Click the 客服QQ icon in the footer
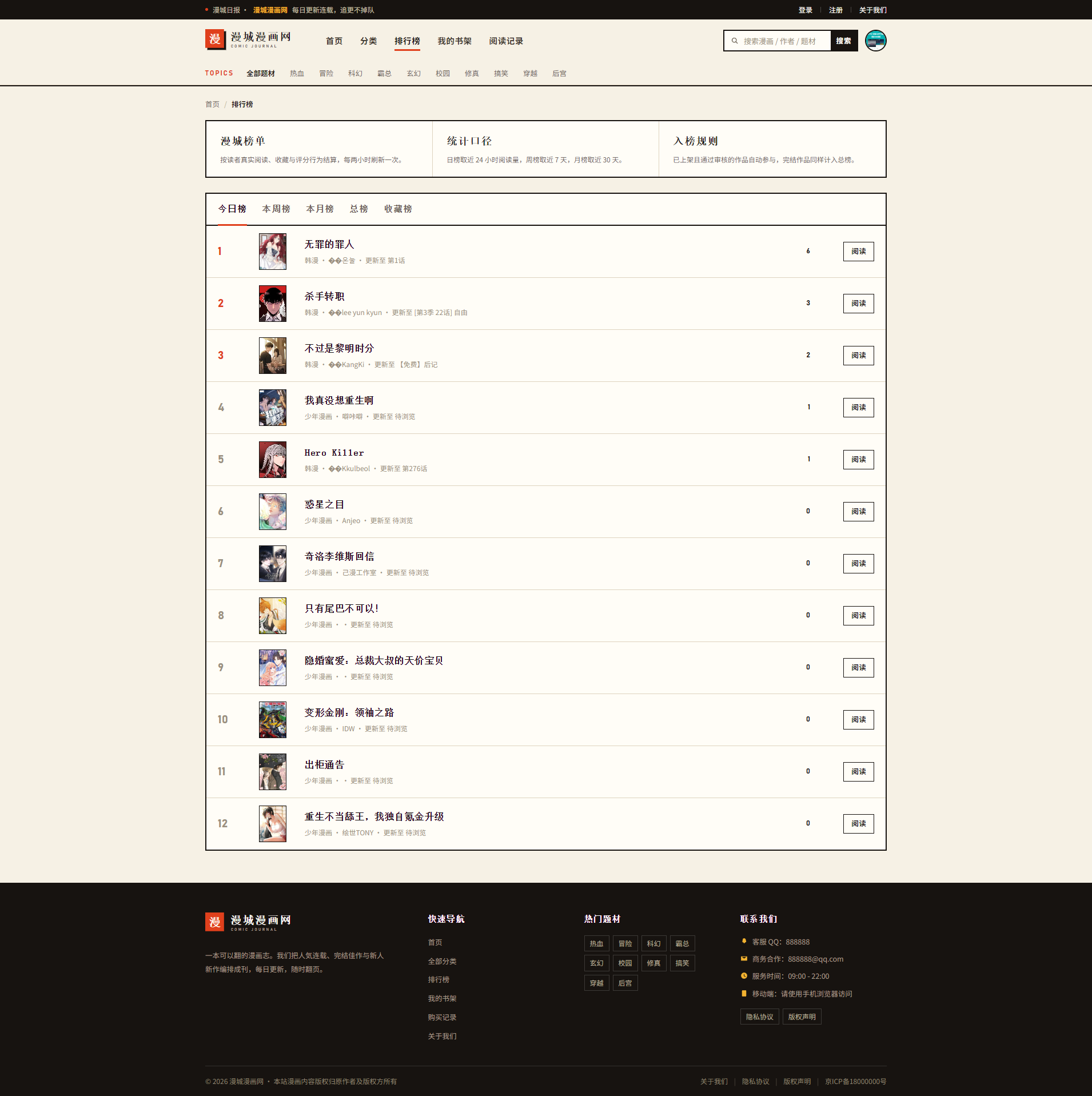This screenshot has height=1096, width=1092. click(744, 941)
